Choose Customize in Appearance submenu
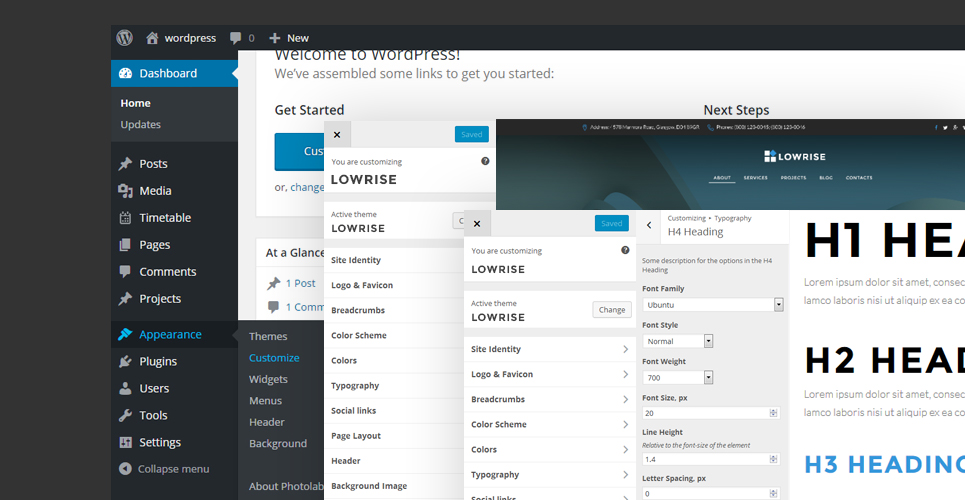 coord(274,358)
